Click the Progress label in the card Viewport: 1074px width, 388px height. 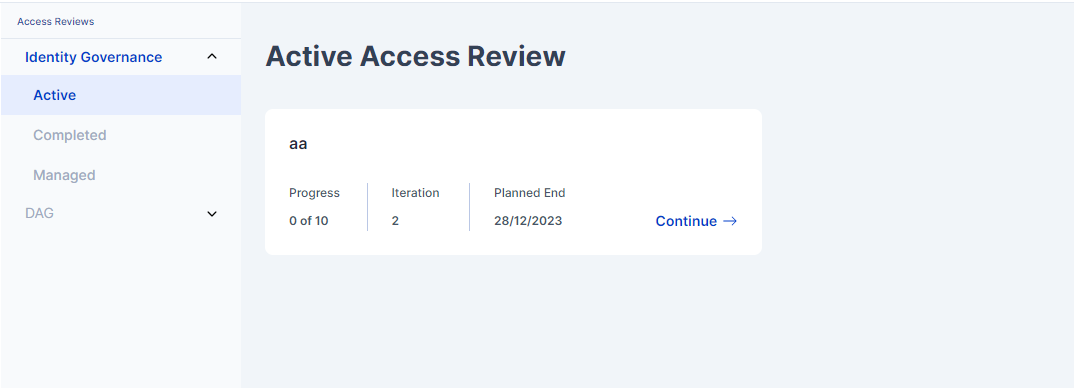(314, 193)
